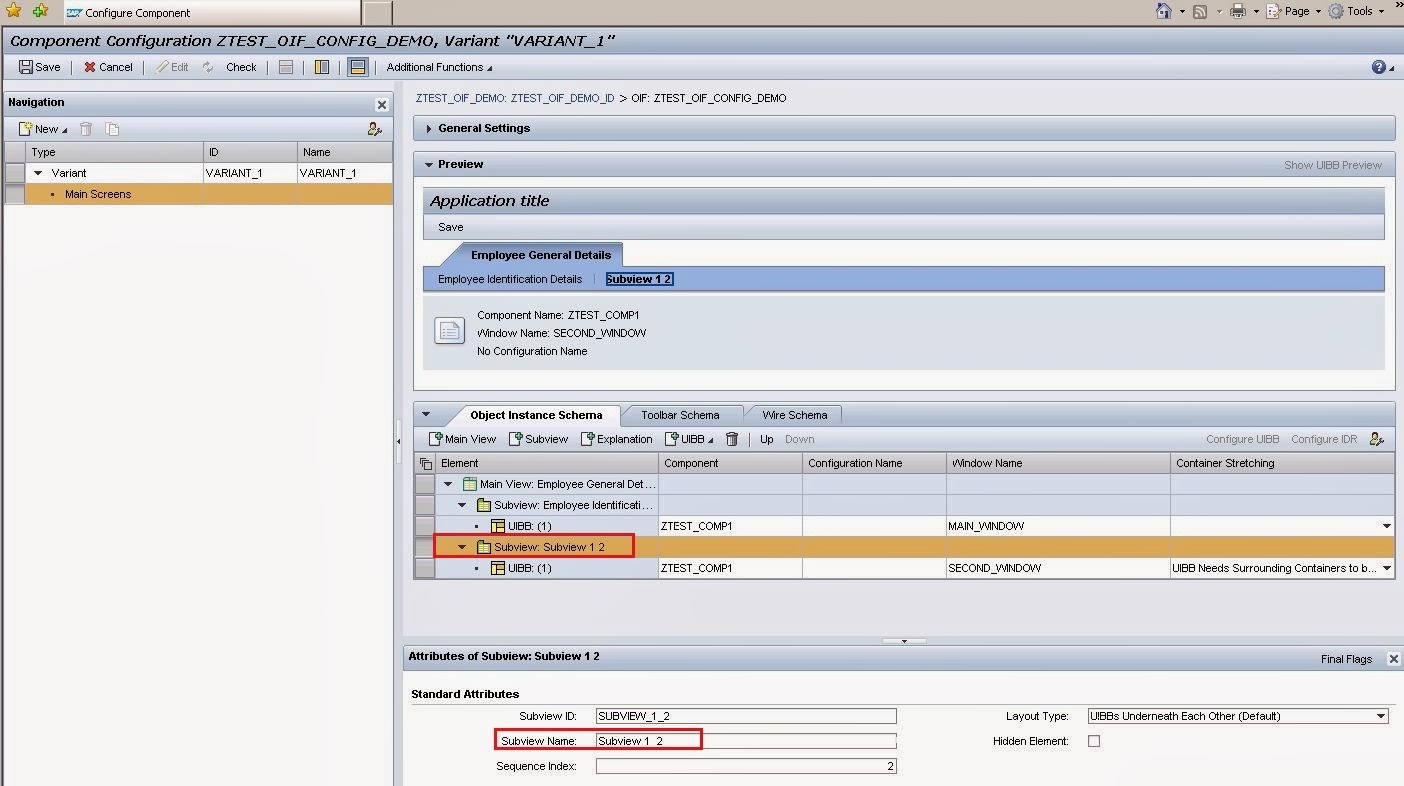Viewport: 1404px width, 786px height.
Task: Switch to the Toolbar Schema tab
Action: tap(680, 415)
